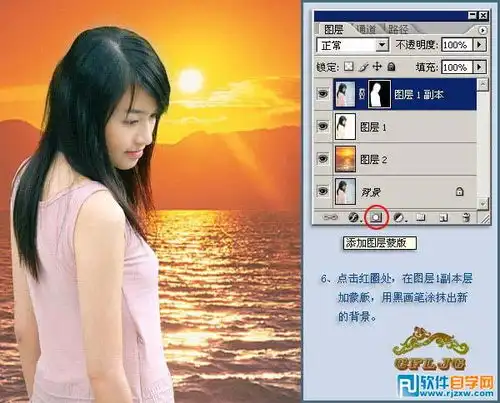Image resolution: width=500 pixels, height=403 pixels.
Task: Hide the 图层 1 副本 layer
Action: point(323,94)
